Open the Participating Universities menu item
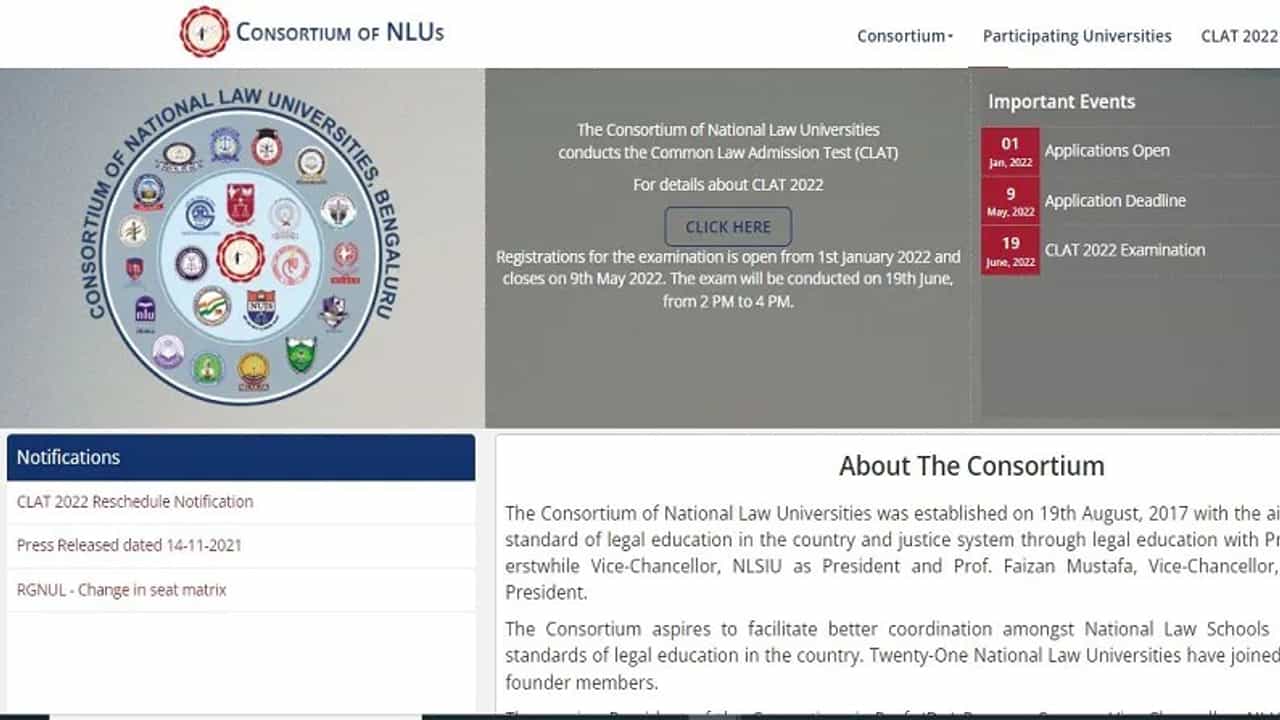Viewport: 1280px width, 720px height. point(1076,36)
